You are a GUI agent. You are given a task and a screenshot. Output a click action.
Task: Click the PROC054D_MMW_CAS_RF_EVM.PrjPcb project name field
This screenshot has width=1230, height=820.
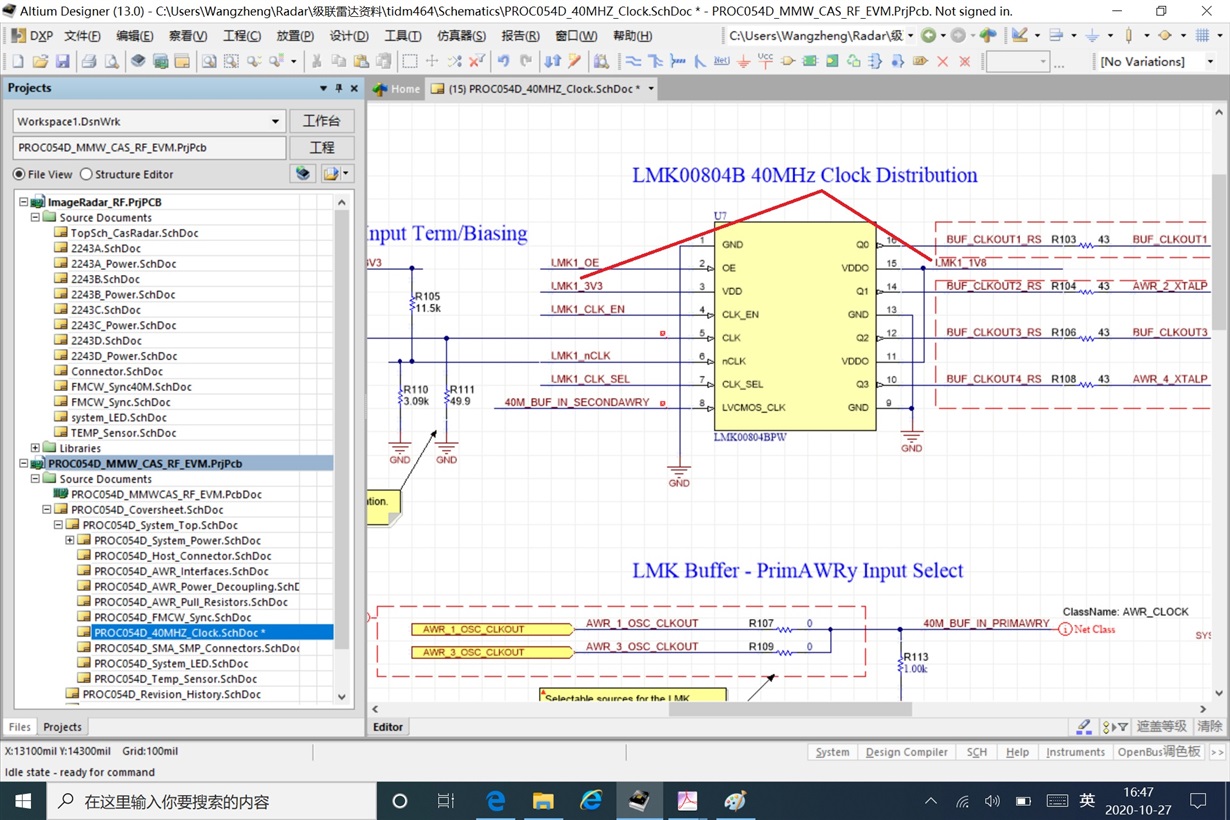click(148, 148)
